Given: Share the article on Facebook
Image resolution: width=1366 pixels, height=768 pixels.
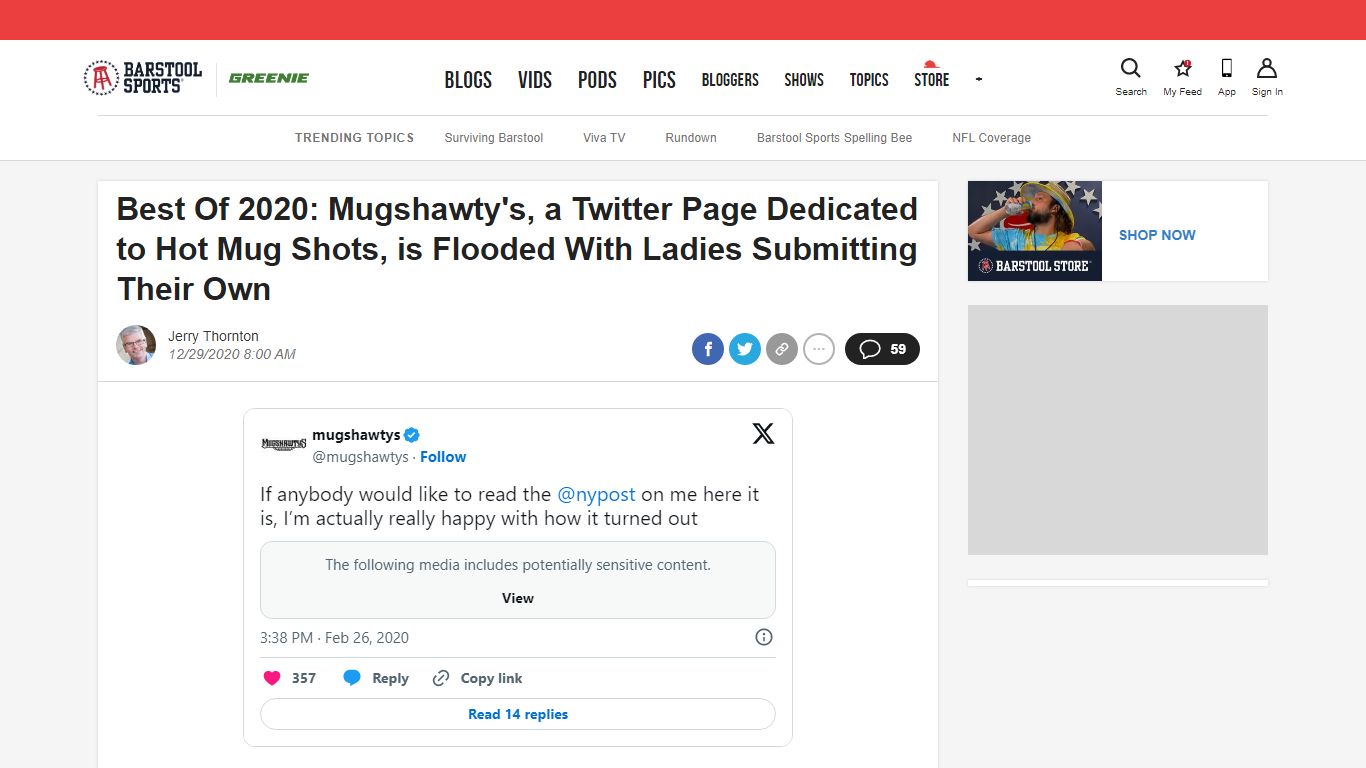Looking at the screenshot, I should coord(708,349).
